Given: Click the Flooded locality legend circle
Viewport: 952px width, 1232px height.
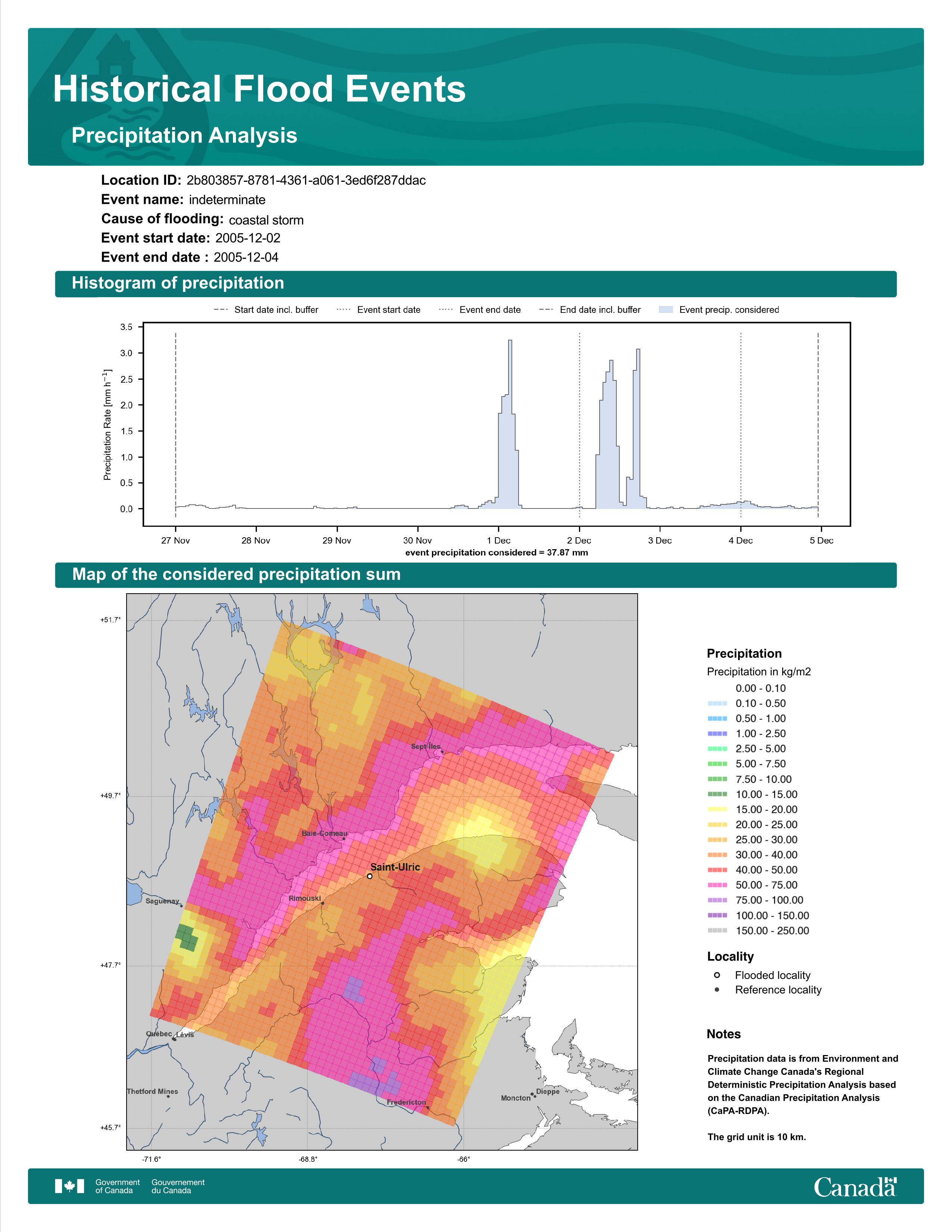Looking at the screenshot, I should (717, 975).
